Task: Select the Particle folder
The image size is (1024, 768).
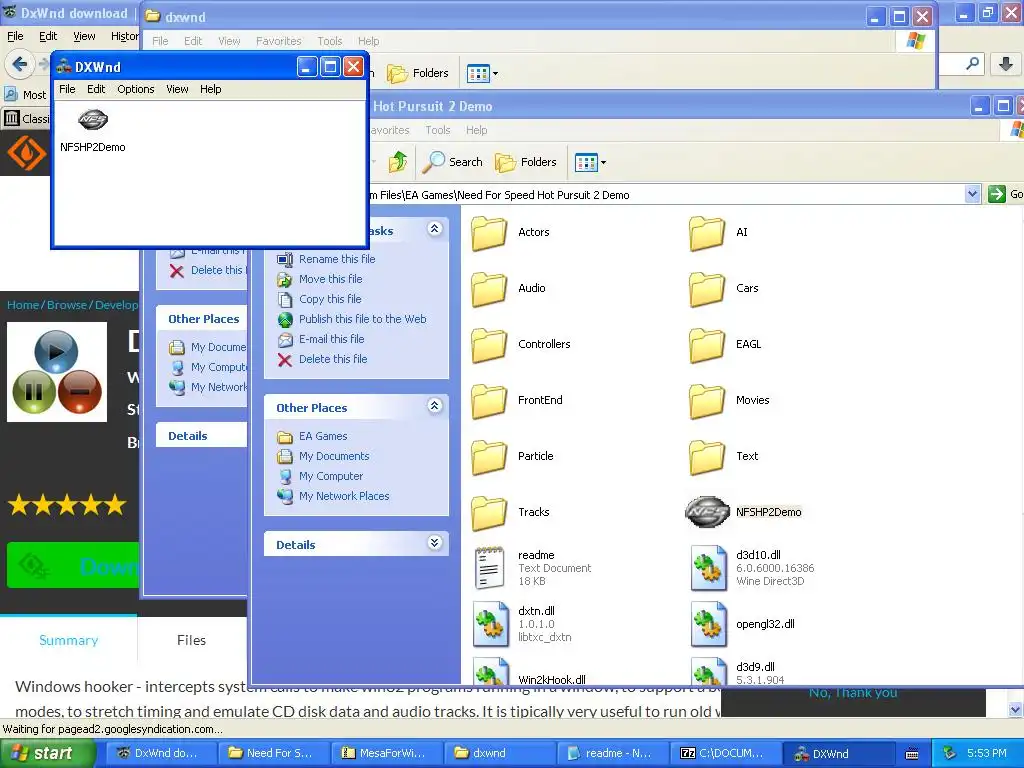Action: coord(513,456)
